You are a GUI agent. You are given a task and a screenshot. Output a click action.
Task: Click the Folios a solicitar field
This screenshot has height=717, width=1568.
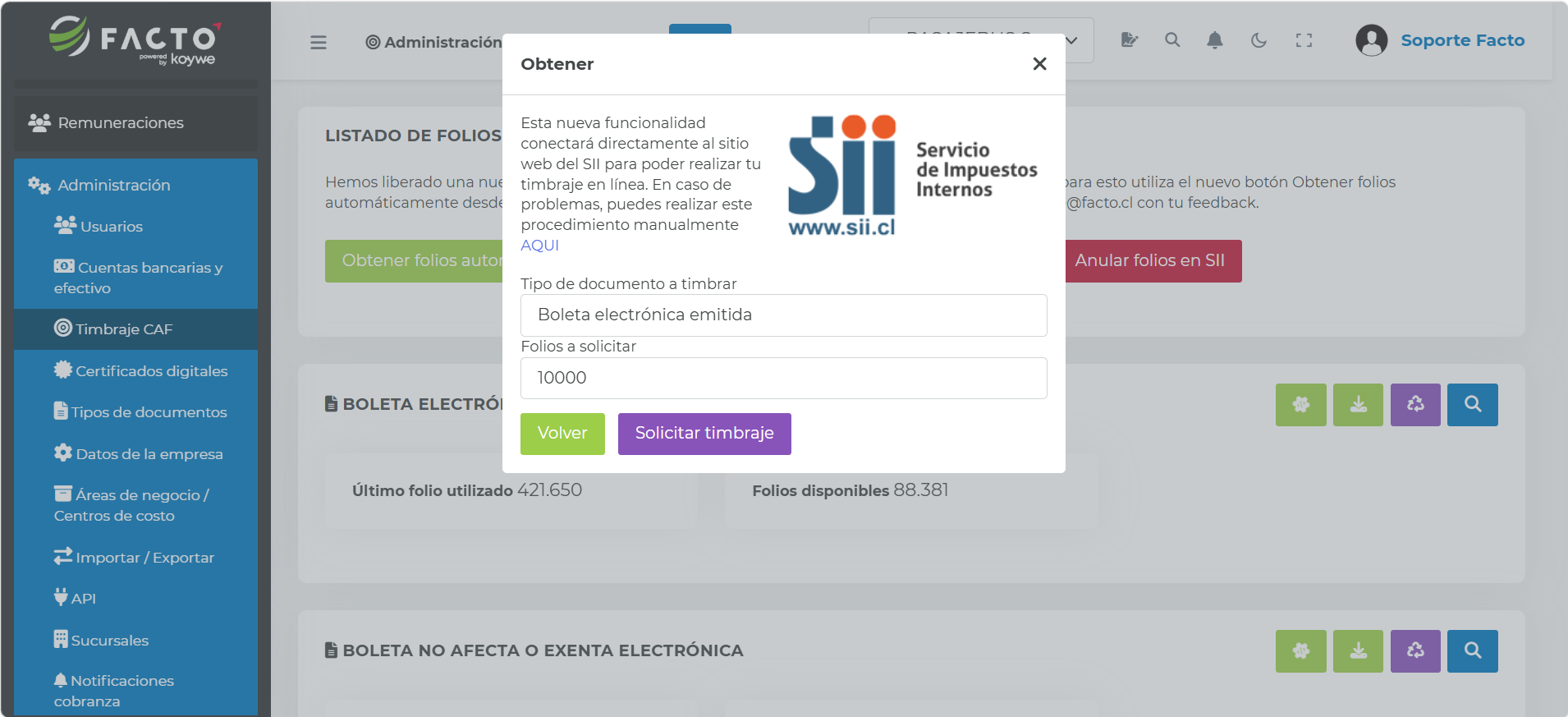(783, 378)
